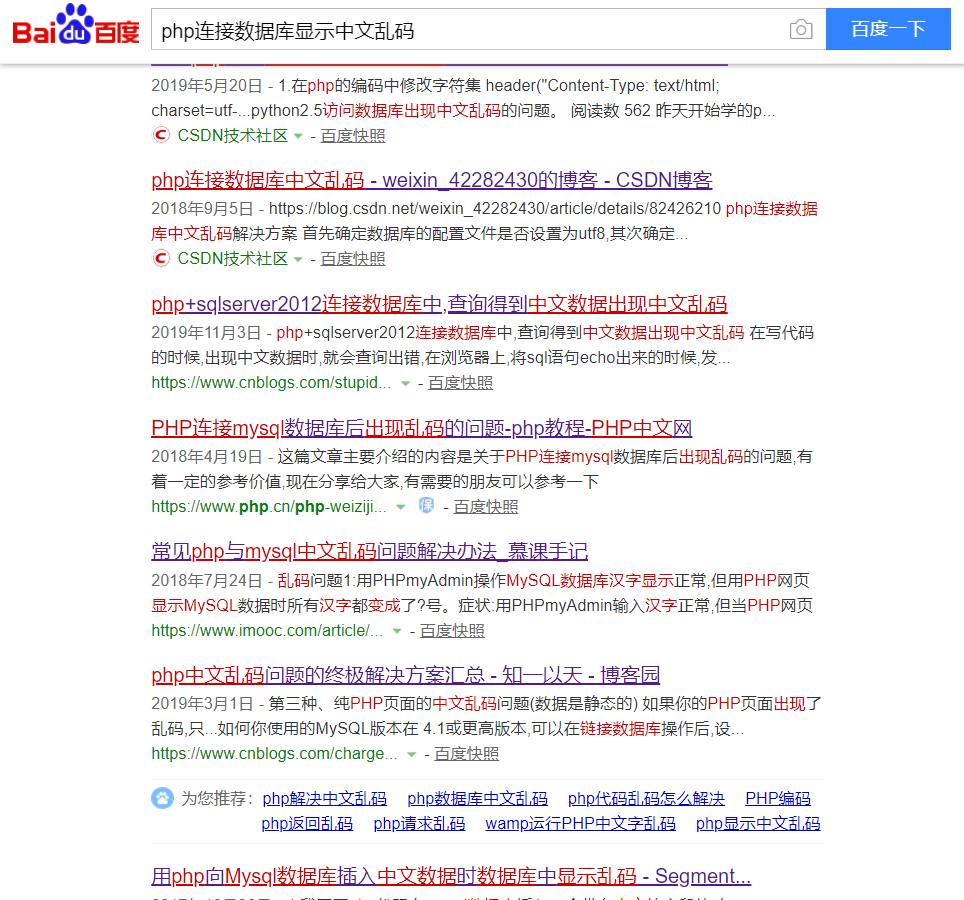
Task: Click CSDN icon of weixin_42282430 result
Action: (x=161, y=258)
